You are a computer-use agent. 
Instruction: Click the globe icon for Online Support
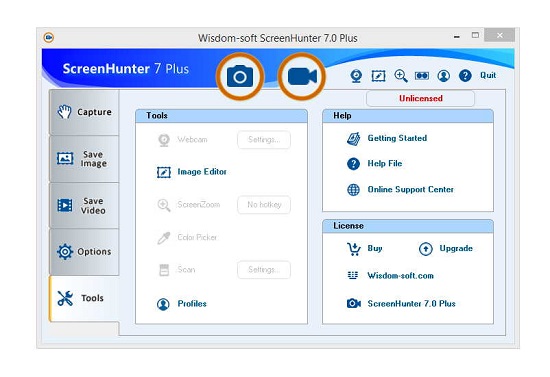coord(353,190)
